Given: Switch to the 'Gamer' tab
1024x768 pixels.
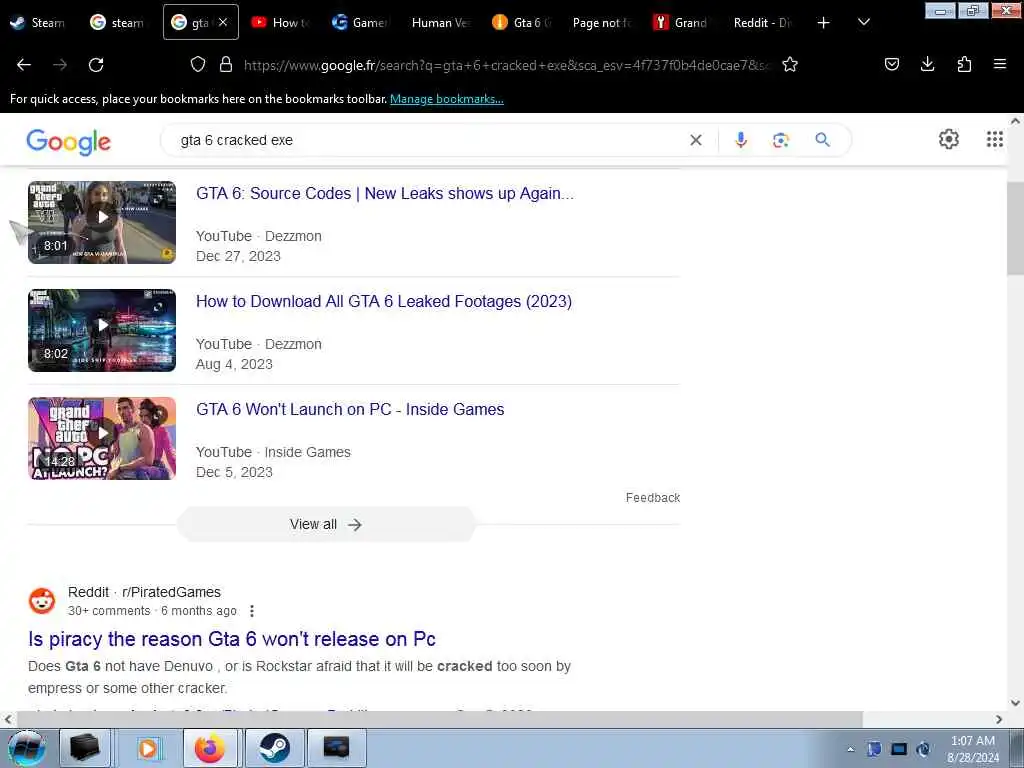Looking at the screenshot, I should (x=360, y=23).
